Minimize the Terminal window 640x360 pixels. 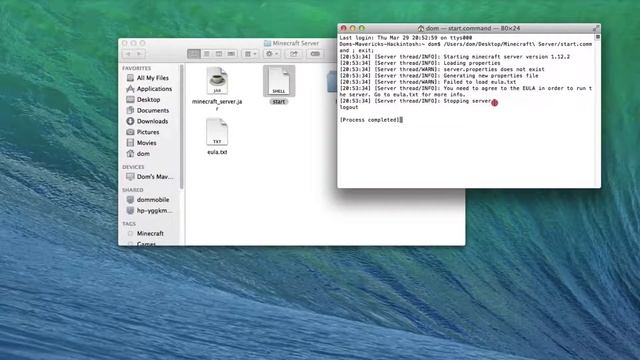(x=353, y=28)
